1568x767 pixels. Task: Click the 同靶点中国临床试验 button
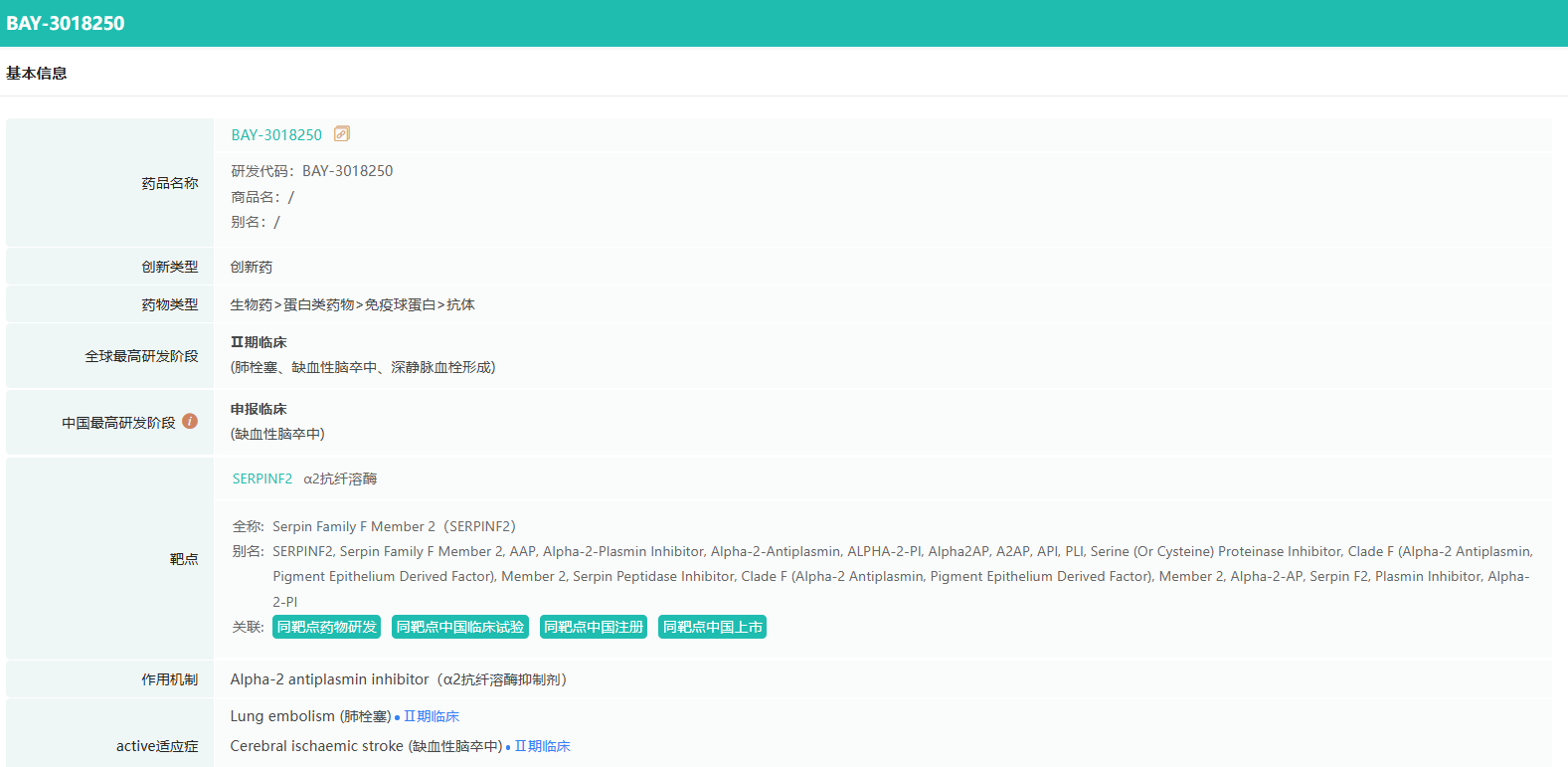pyautogui.click(x=459, y=627)
